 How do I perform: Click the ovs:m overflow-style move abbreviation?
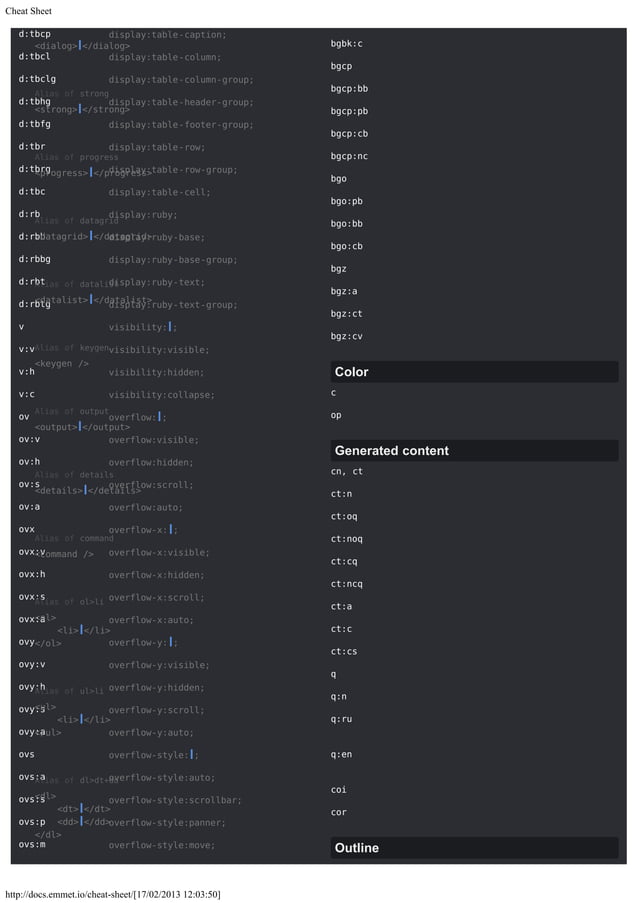click(x=32, y=845)
